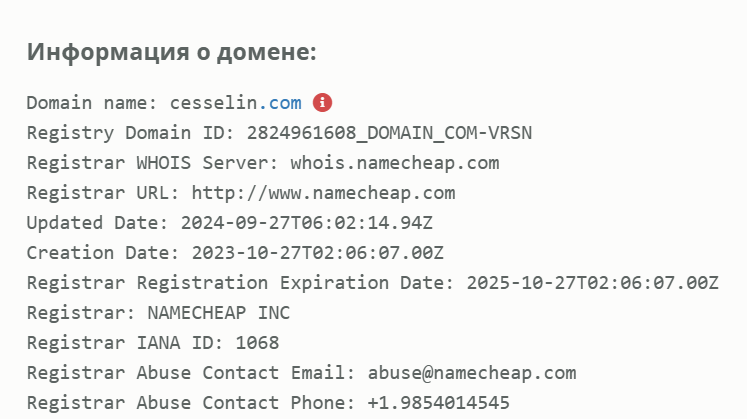Click the NAMECHEAP INC registrar name
Viewport: 747px width, 419px height.
pos(219,313)
